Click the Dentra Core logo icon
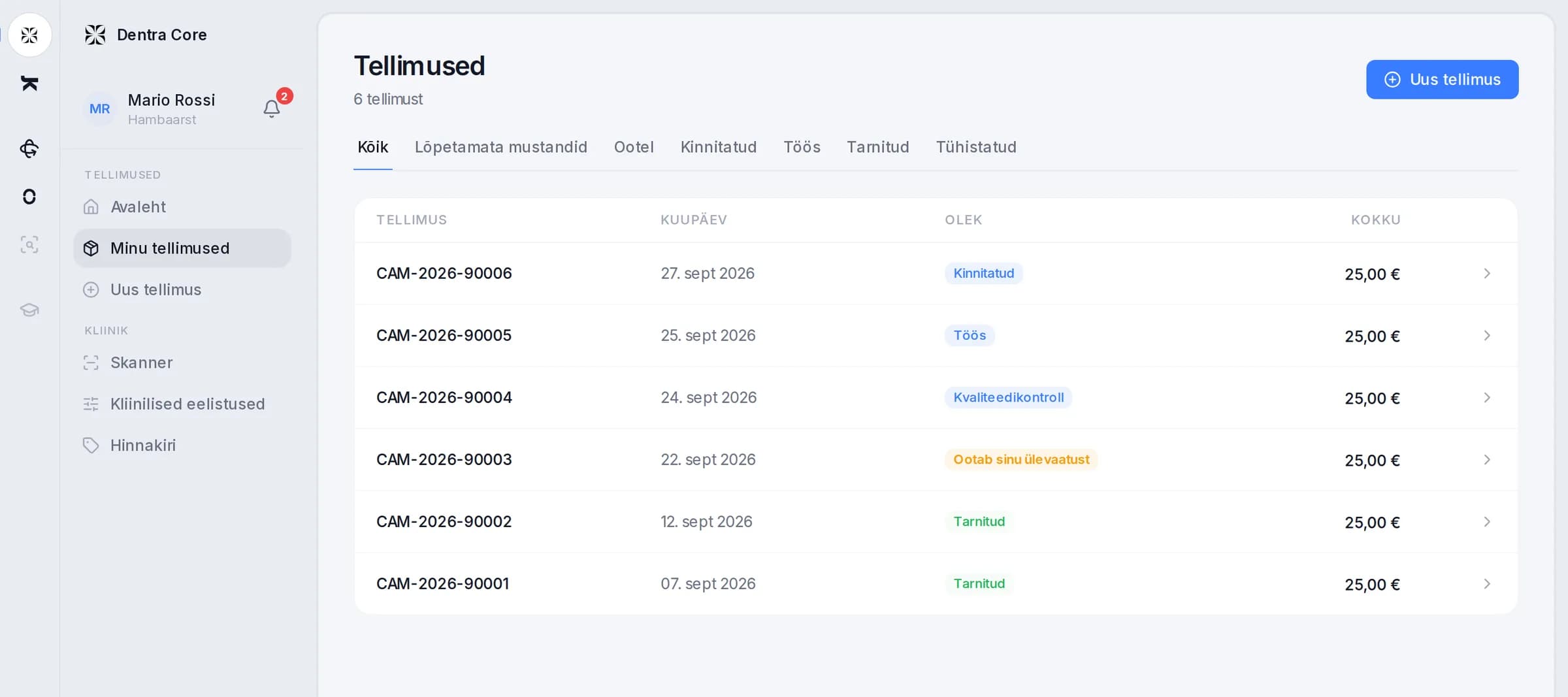The width and height of the screenshot is (1568, 697). click(x=95, y=35)
